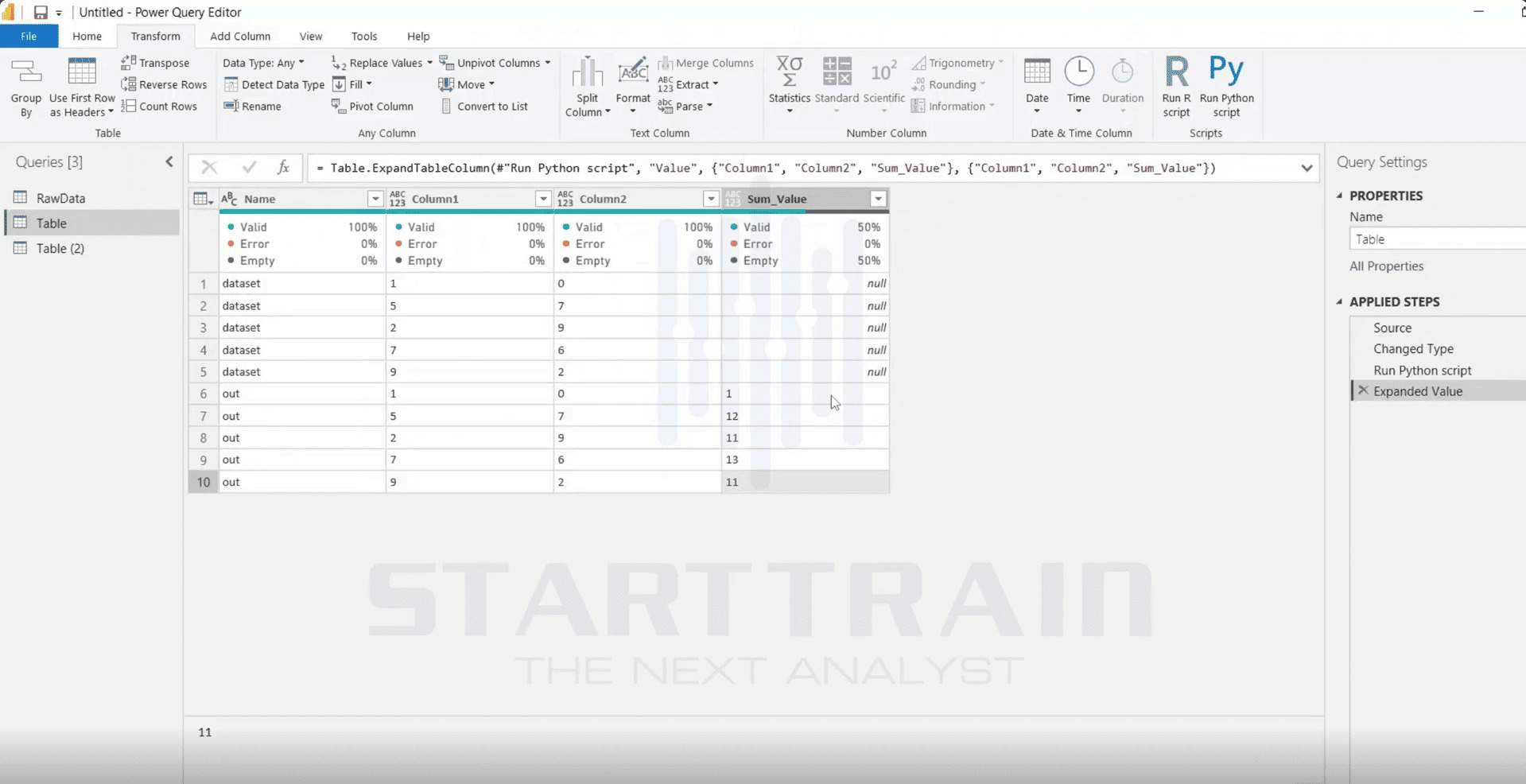Click Use First Row as Headers
Screen dimensions: 1526x784
[x=82, y=87]
